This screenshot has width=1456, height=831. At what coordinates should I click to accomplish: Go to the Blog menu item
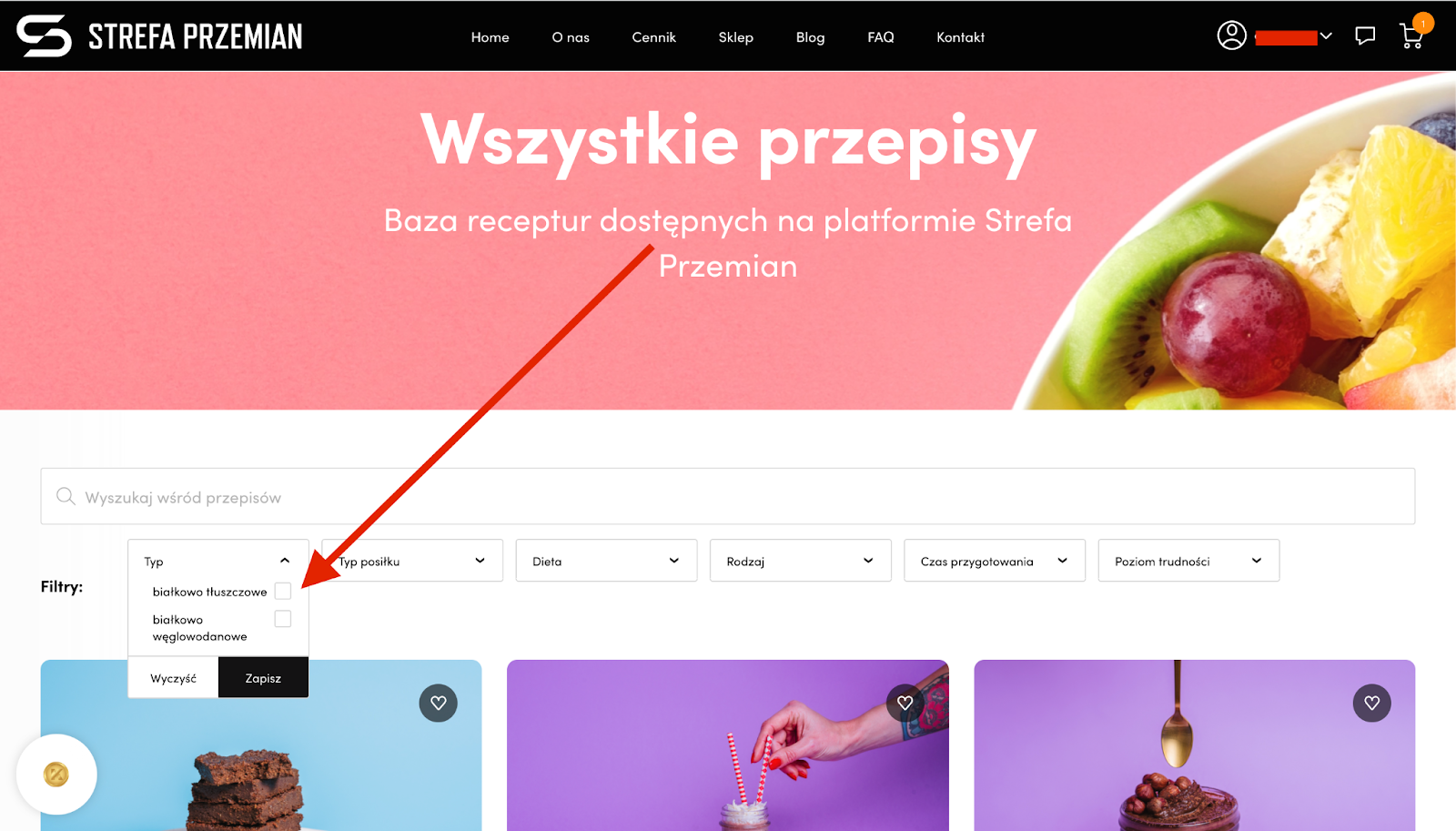(810, 37)
